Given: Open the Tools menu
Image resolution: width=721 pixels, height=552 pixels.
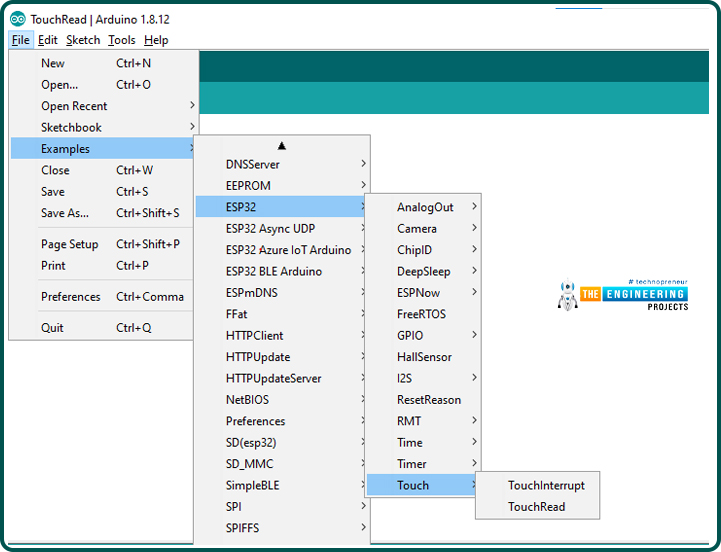Looking at the screenshot, I should (x=121, y=40).
